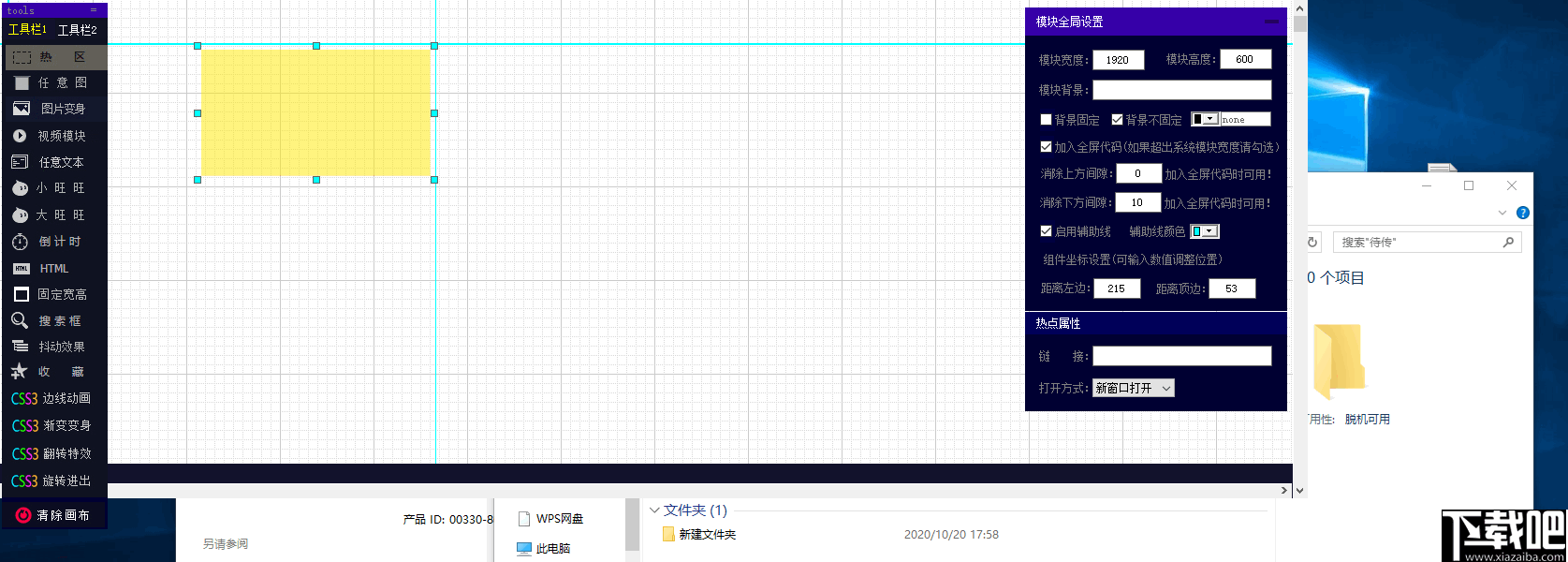Click the Explorer help question icon
Image resolution: width=1568 pixels, height=562 pixels.
[x=1523, y=213]
